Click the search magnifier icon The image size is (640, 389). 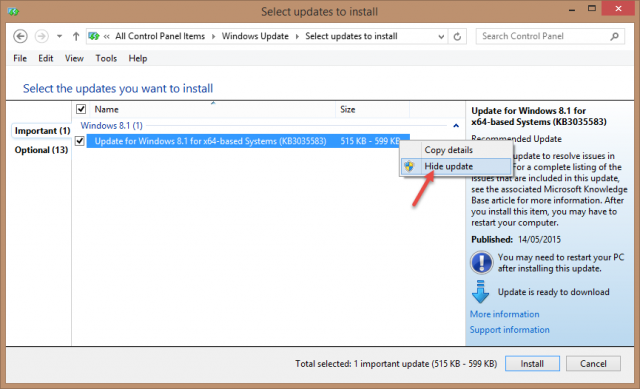(x=614, y=36)
